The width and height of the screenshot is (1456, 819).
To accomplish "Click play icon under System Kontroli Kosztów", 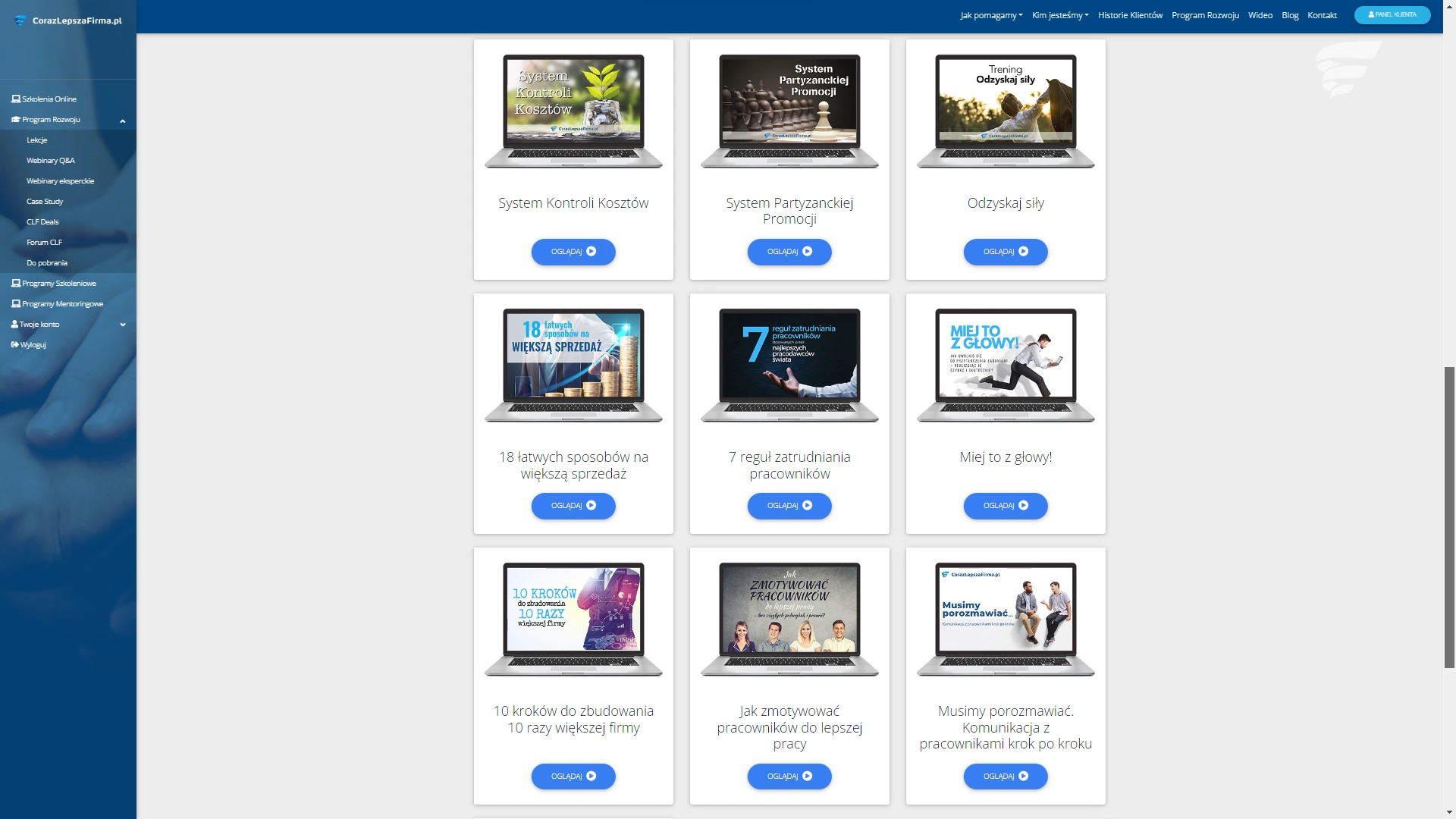I will click(591, 252).
